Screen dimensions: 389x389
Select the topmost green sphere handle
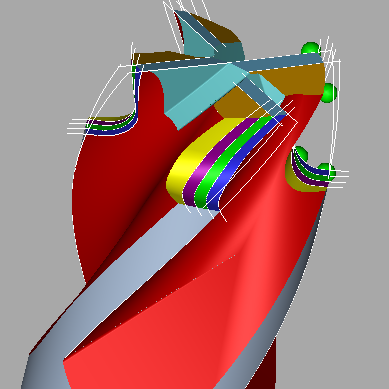click(x=311, y=49)
